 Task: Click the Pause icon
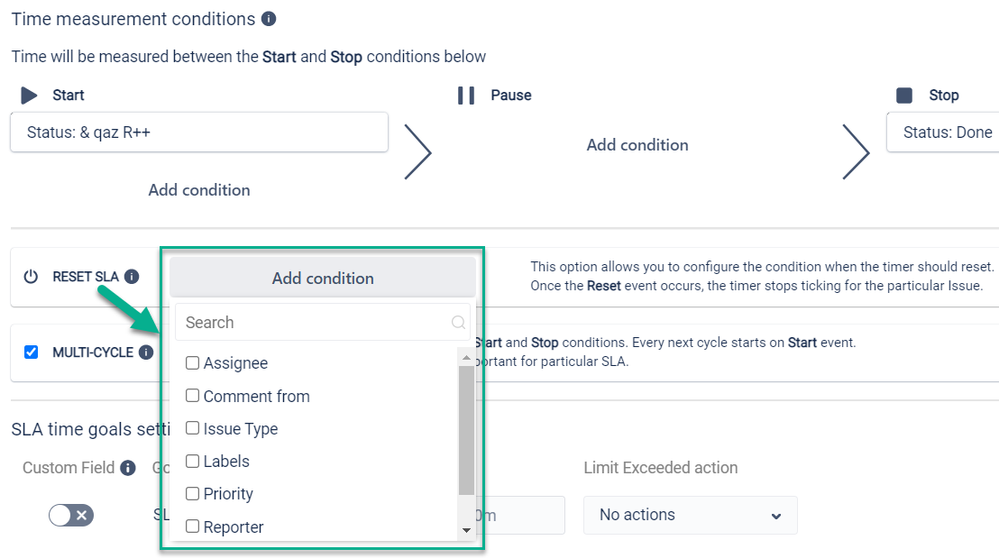(x=466, y=95)
